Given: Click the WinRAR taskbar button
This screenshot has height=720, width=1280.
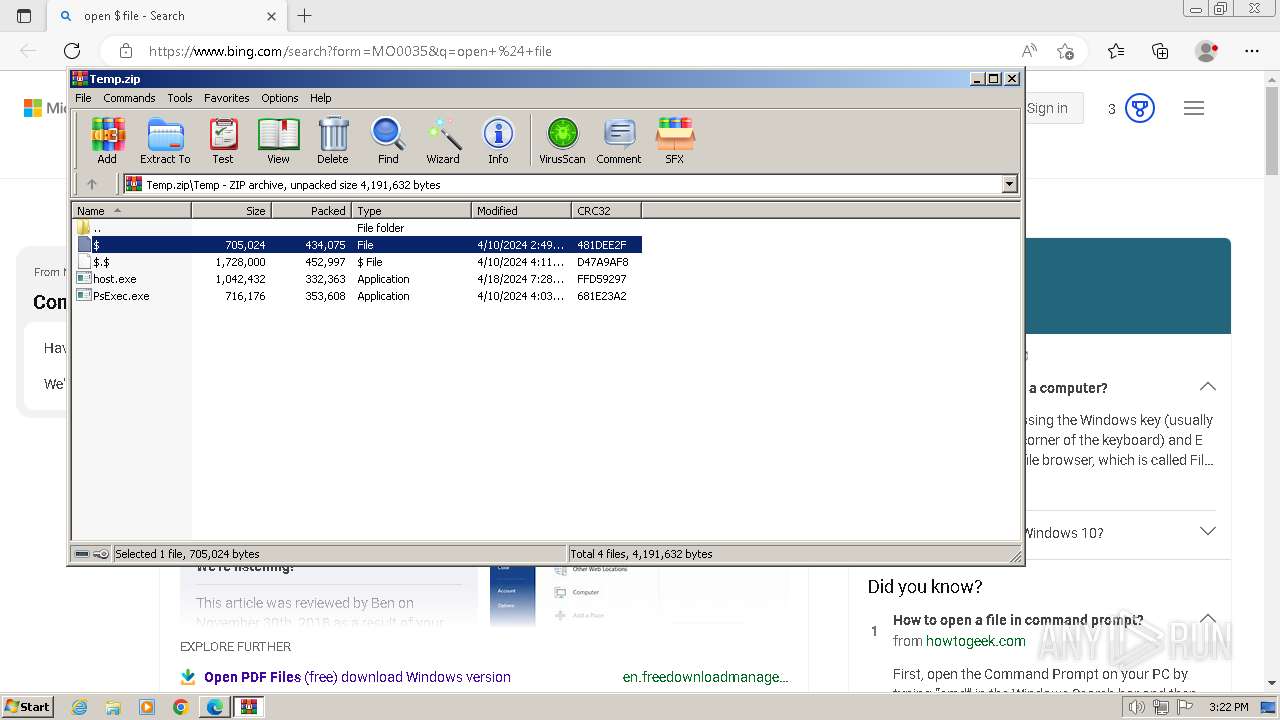Looking at the screenshot, I should (249, 707).
